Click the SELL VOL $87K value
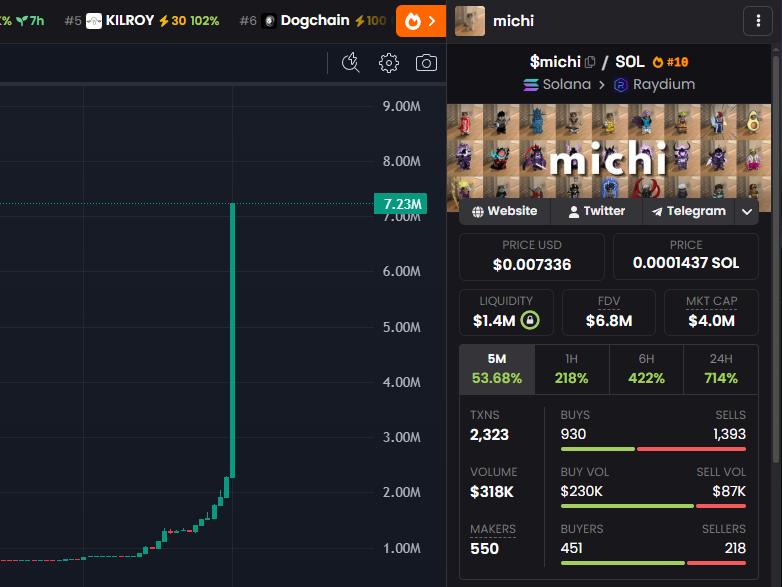The height and width of the screenshot is (587, 782). [729, 491]
